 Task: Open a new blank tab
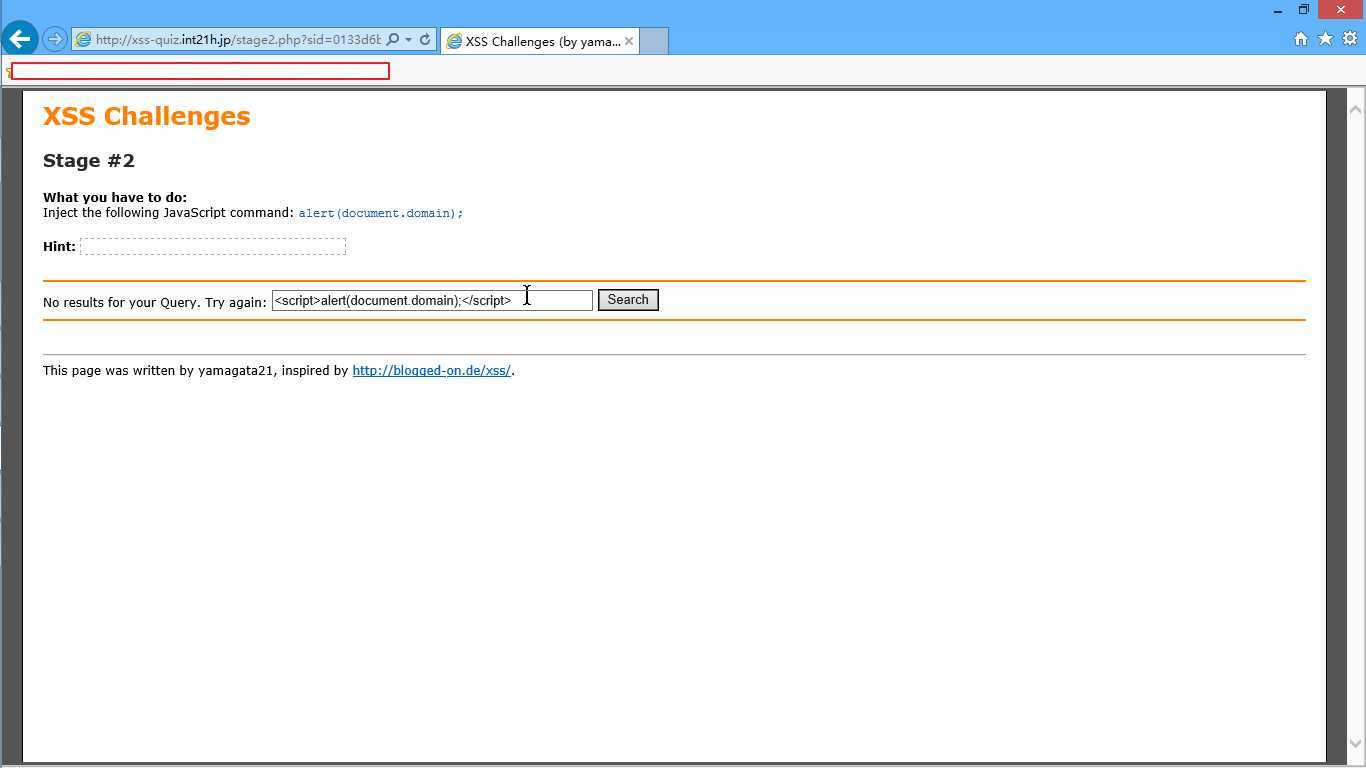[x=654, y=41]
